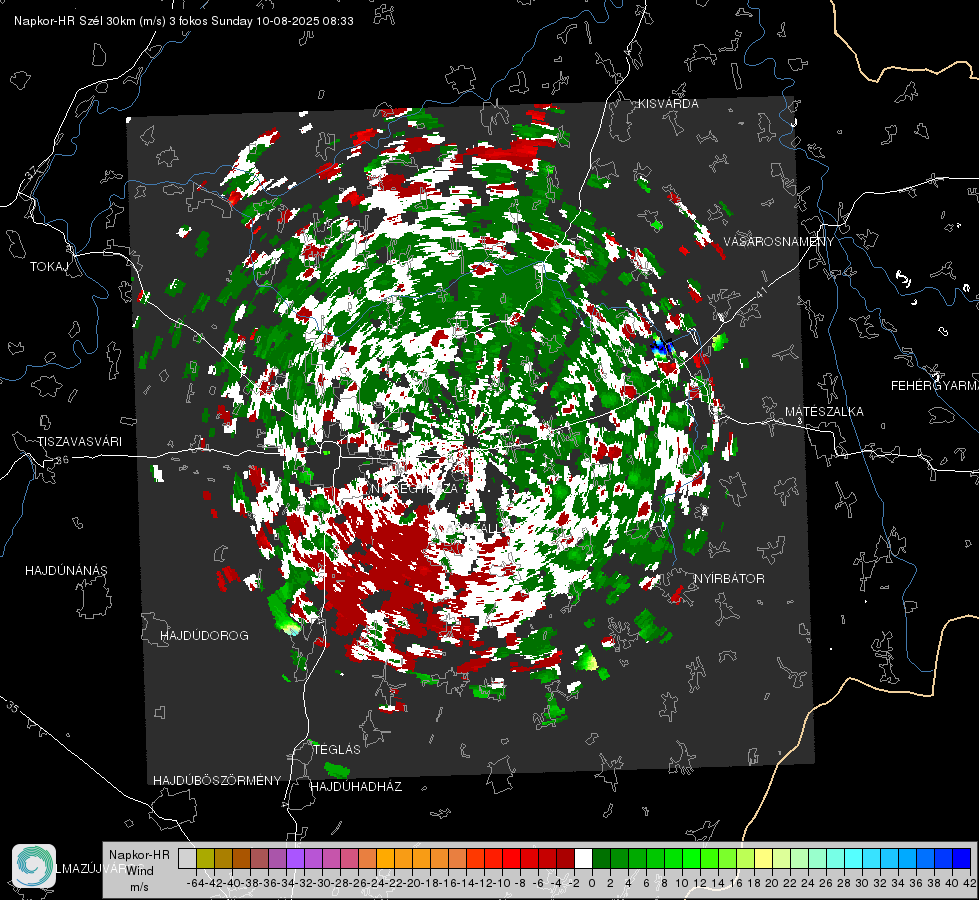Click the swirl logo icon at bottom-left

34,866
